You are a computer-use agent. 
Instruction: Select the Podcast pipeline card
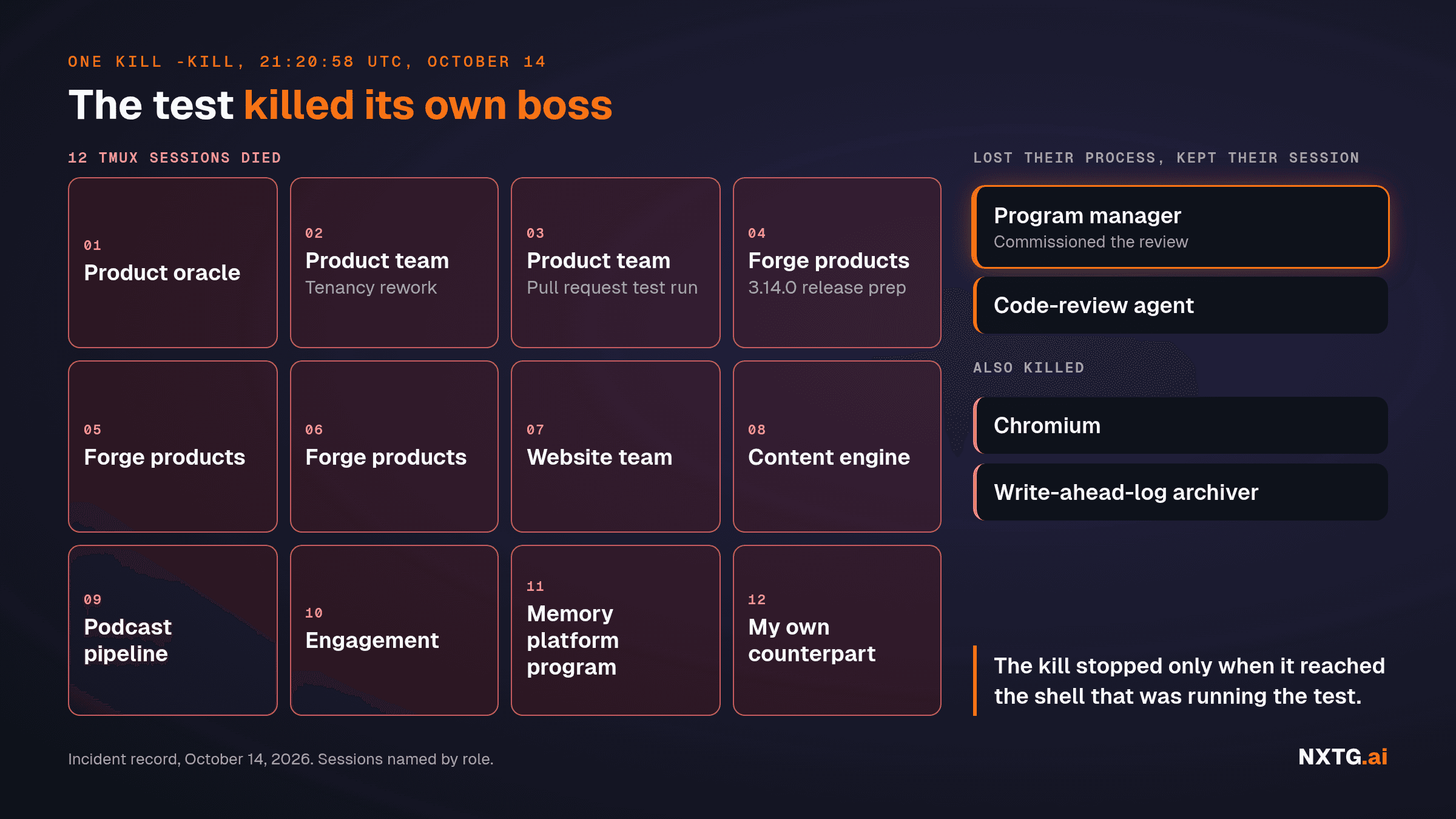(x=173, y=630)
